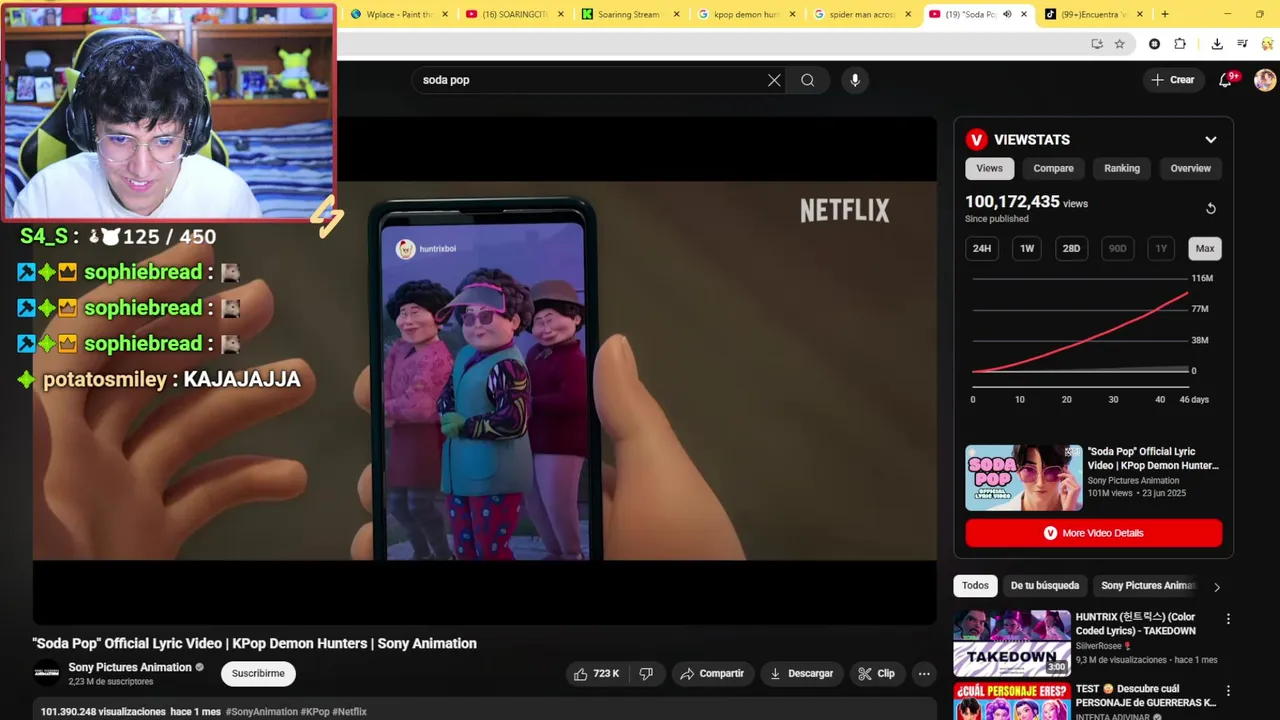This screenshot has height=720, width=1280.
Task: Dislike the Soda Pop video
Action: click(x=646, y=674)
